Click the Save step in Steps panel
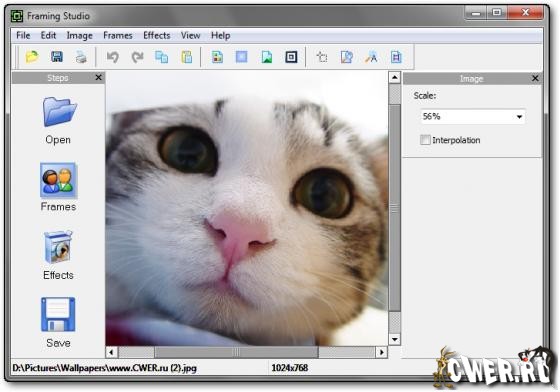 (x=58, y=323)
